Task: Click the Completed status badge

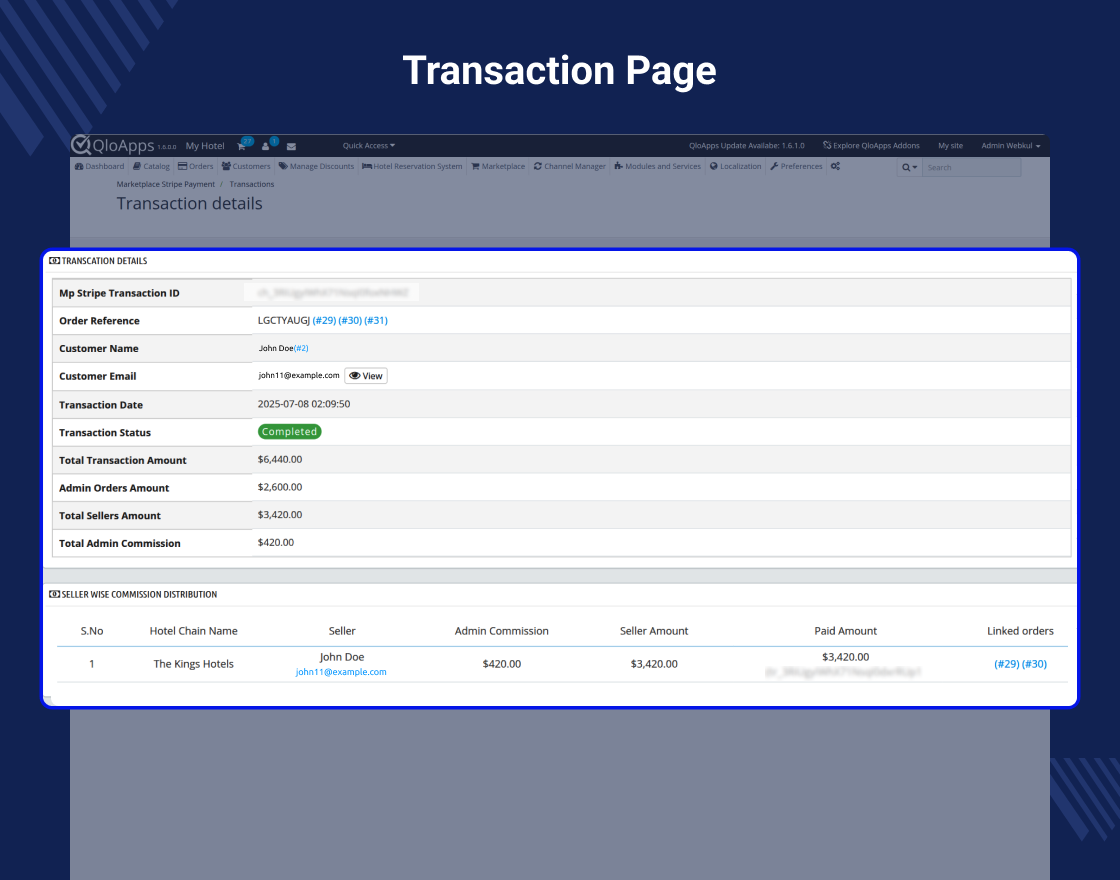Action: pyautogui.click(x=289, y=431)
